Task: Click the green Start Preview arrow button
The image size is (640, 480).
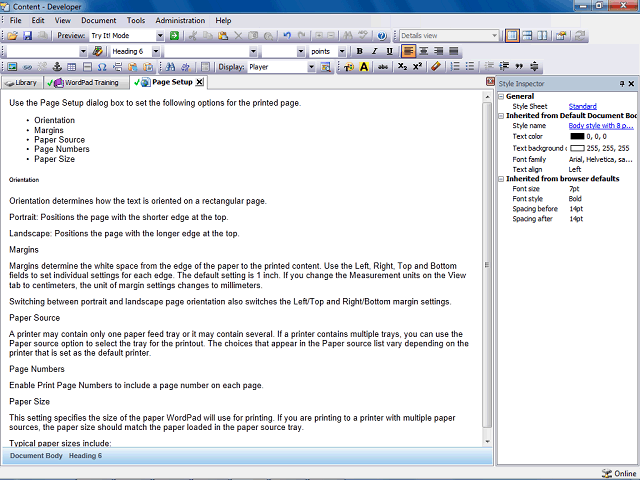Action: point(174,36)
